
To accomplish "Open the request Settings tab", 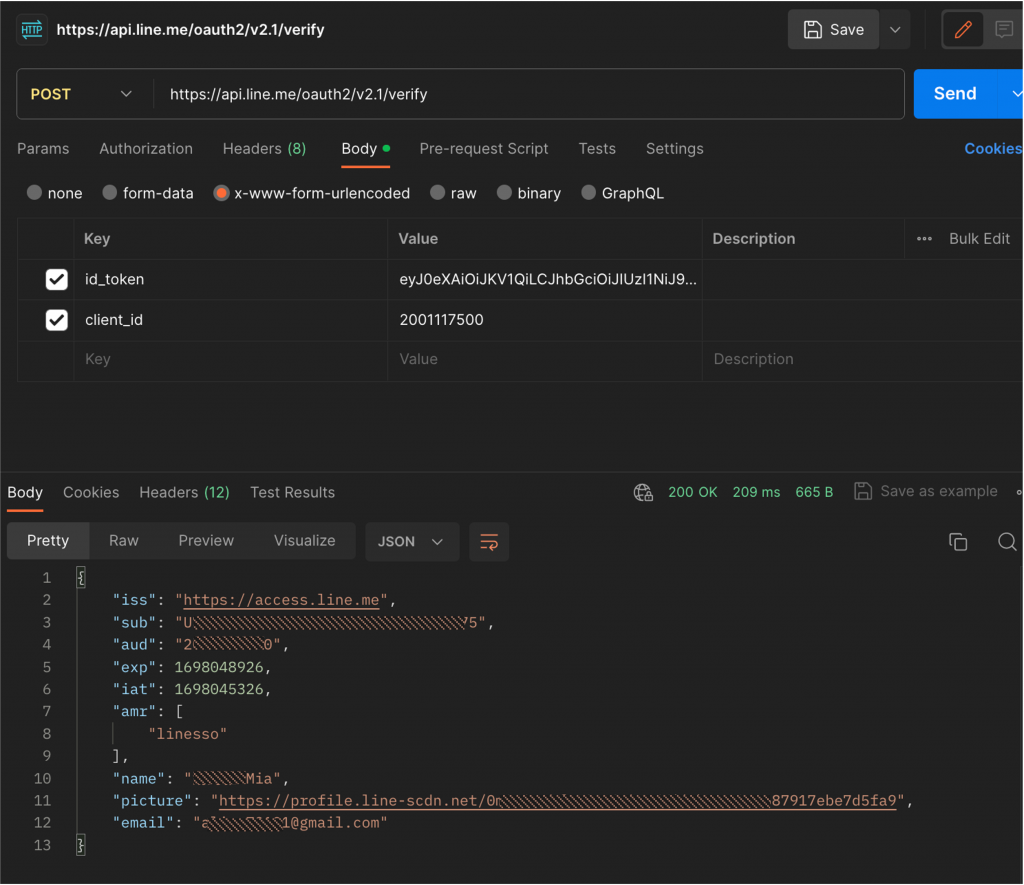I will [x=675, y=149].
